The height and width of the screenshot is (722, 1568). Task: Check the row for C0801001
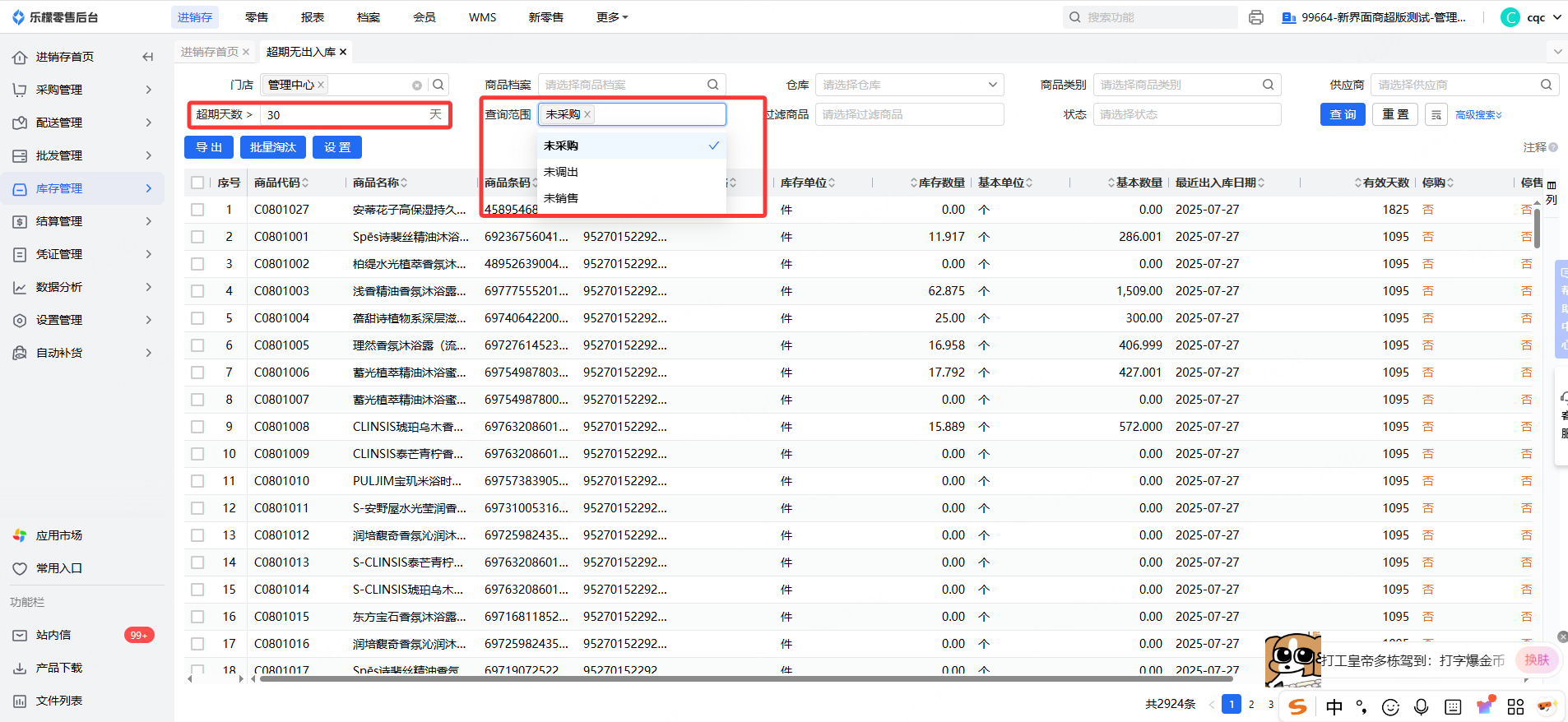[x=197, y=237]
